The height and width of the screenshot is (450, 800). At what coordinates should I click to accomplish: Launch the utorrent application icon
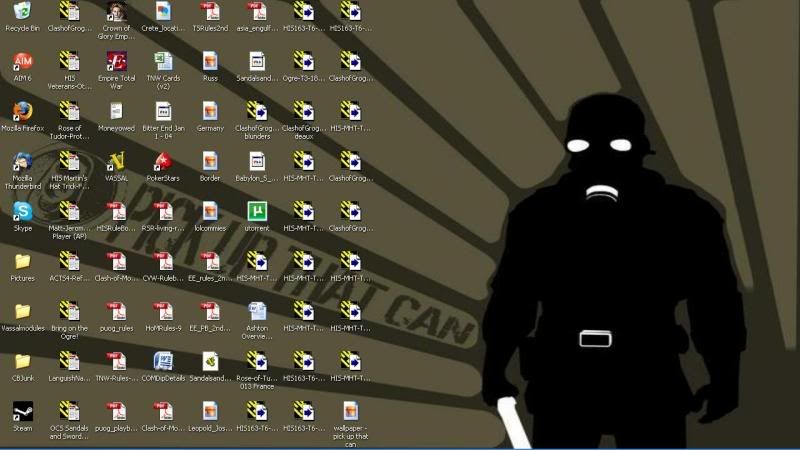coord(257,211)
